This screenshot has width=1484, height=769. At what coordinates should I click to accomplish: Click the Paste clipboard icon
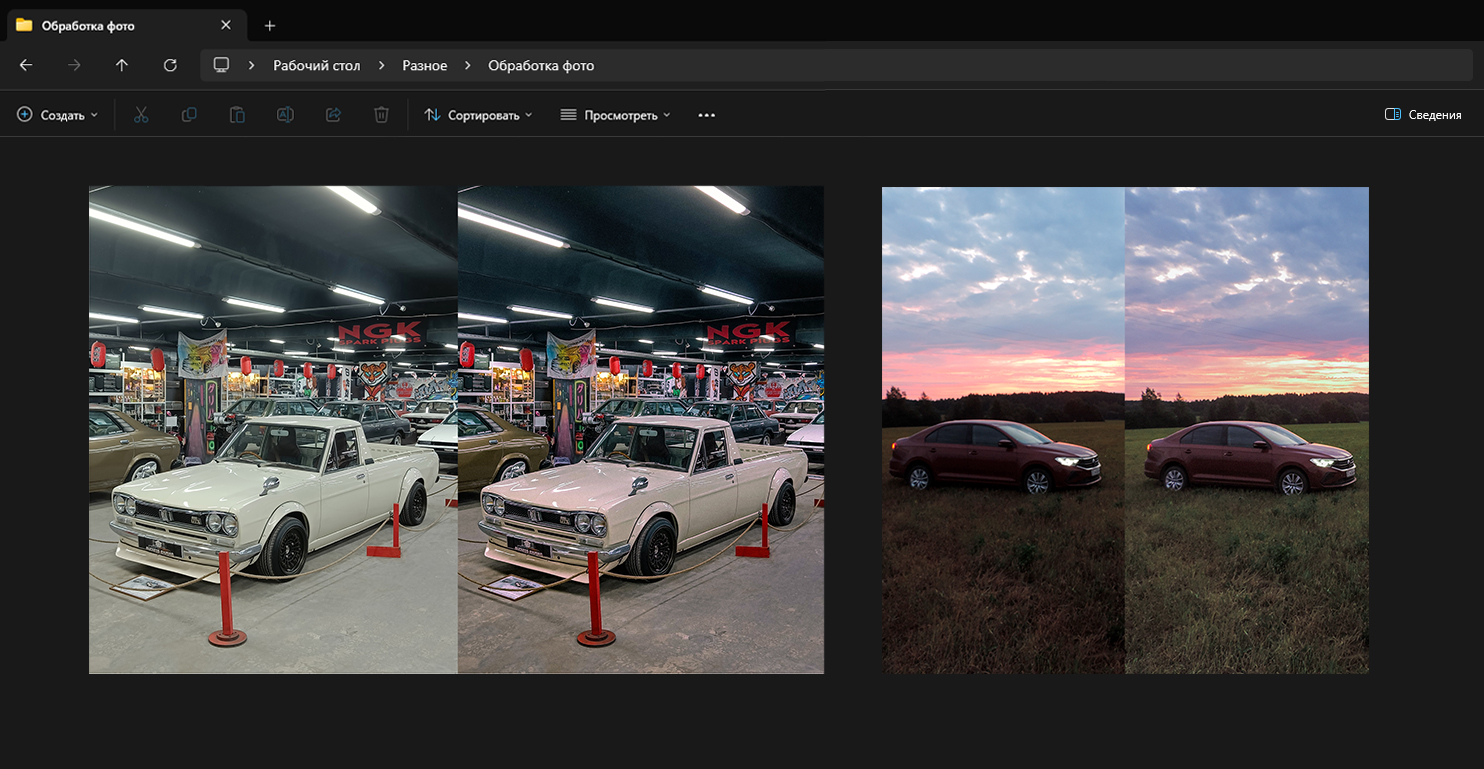(x=237, y=115)
